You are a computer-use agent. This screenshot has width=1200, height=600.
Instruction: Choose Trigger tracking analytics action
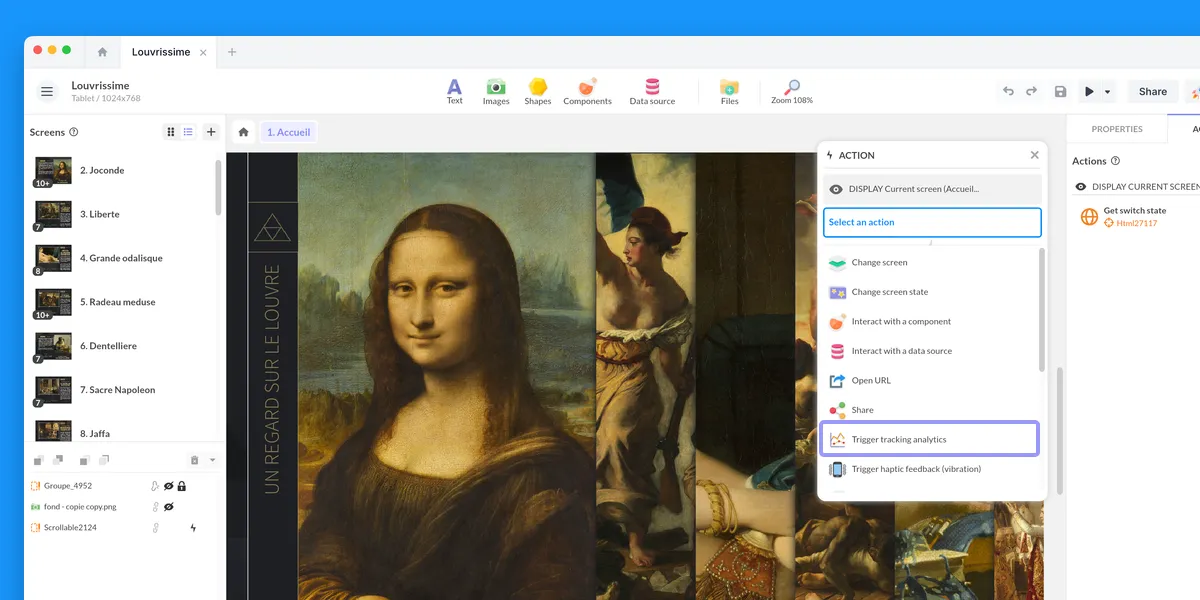point(929,439)
